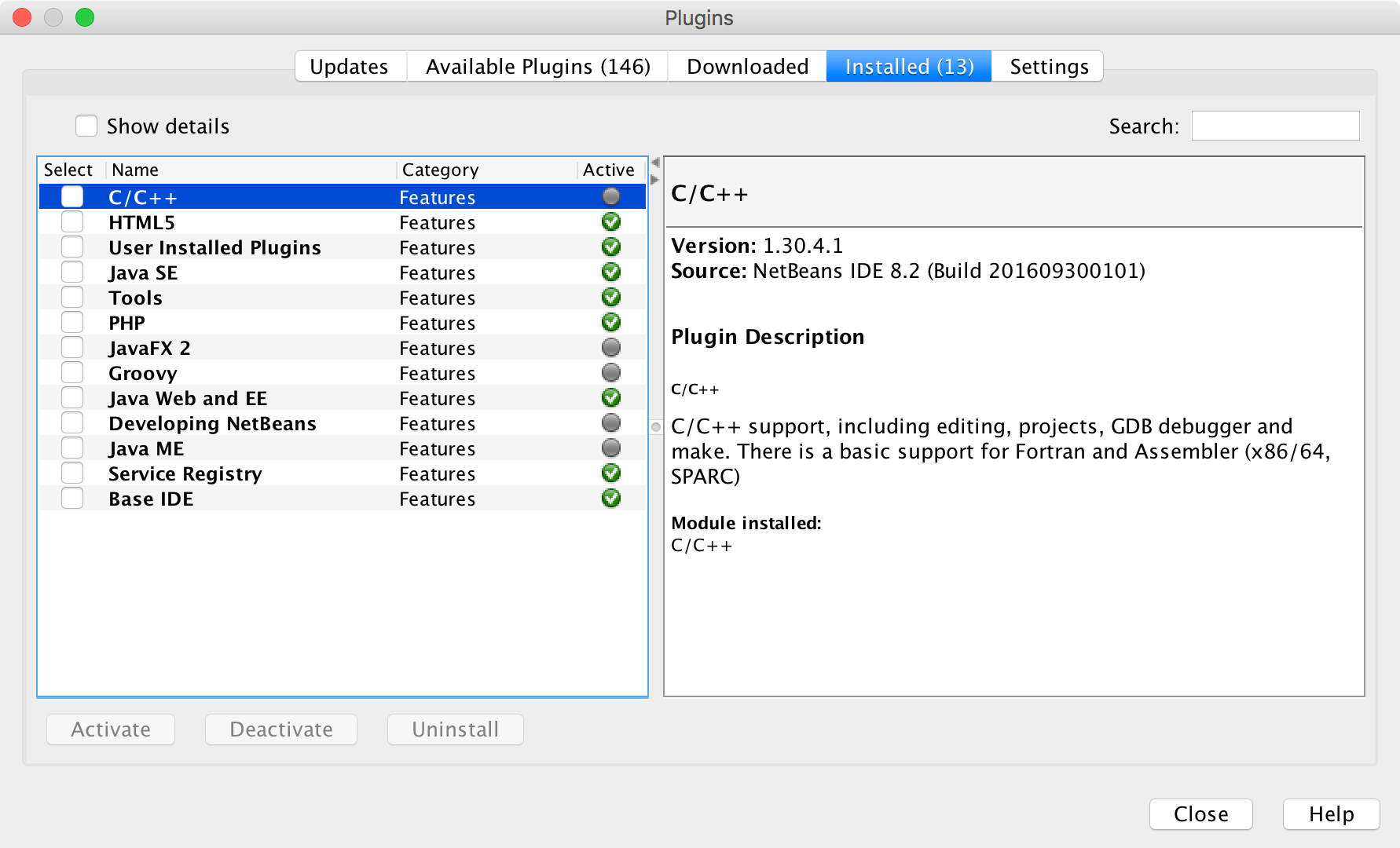Screen dimensions: 1400x848
Task: Enable the Show details checkbox
Action: point(86,125)
